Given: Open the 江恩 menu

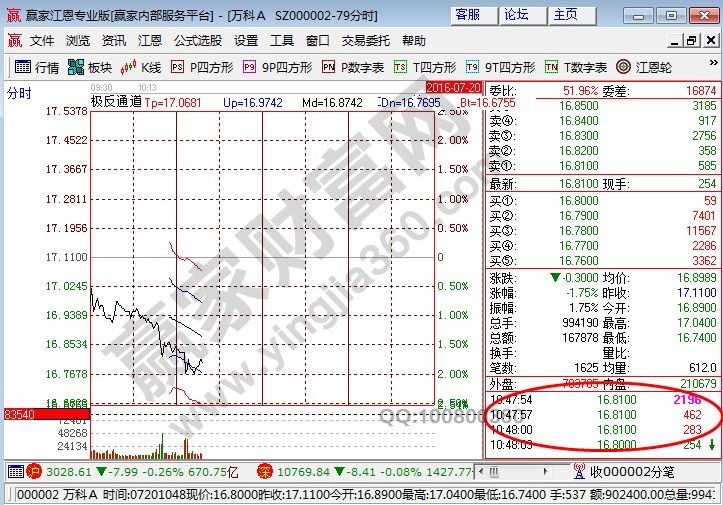Looking at the screenshot, I should pos(150,41).
